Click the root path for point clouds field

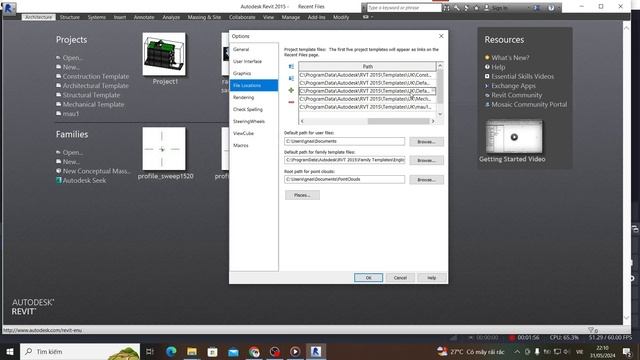(344, 179)
